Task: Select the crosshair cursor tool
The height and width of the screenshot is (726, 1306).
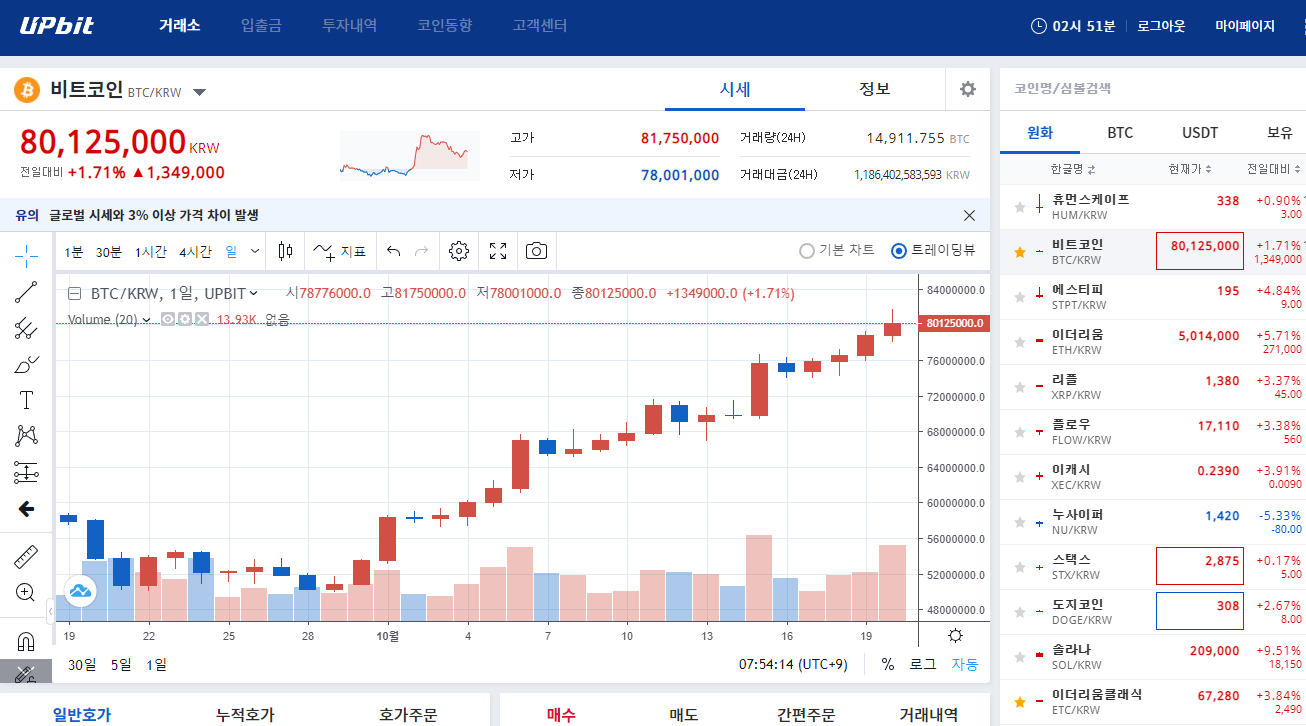Action: tap(26, 255)
